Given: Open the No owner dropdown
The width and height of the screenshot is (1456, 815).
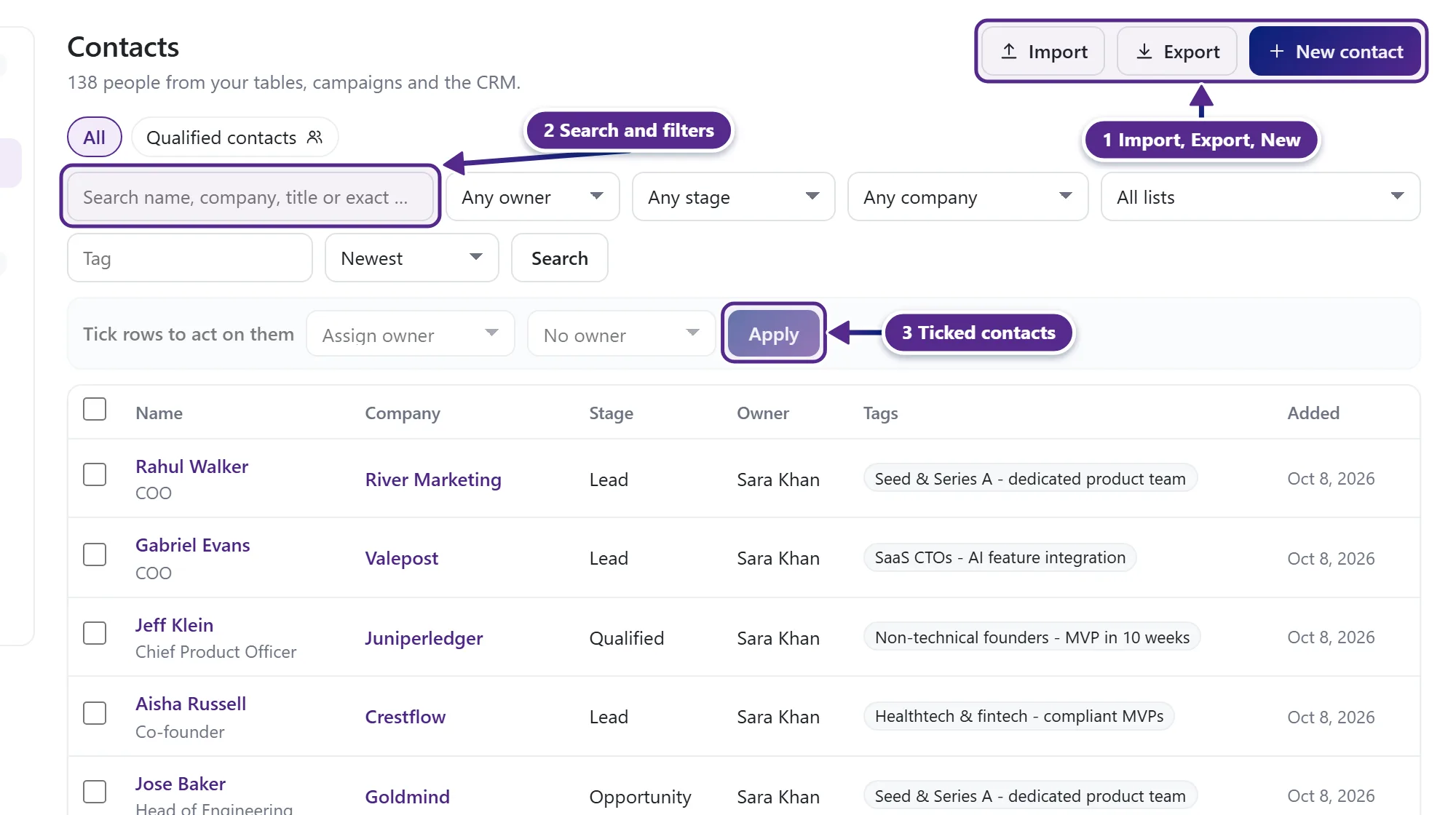Looking at the screenshot, I should coord(621,334).
